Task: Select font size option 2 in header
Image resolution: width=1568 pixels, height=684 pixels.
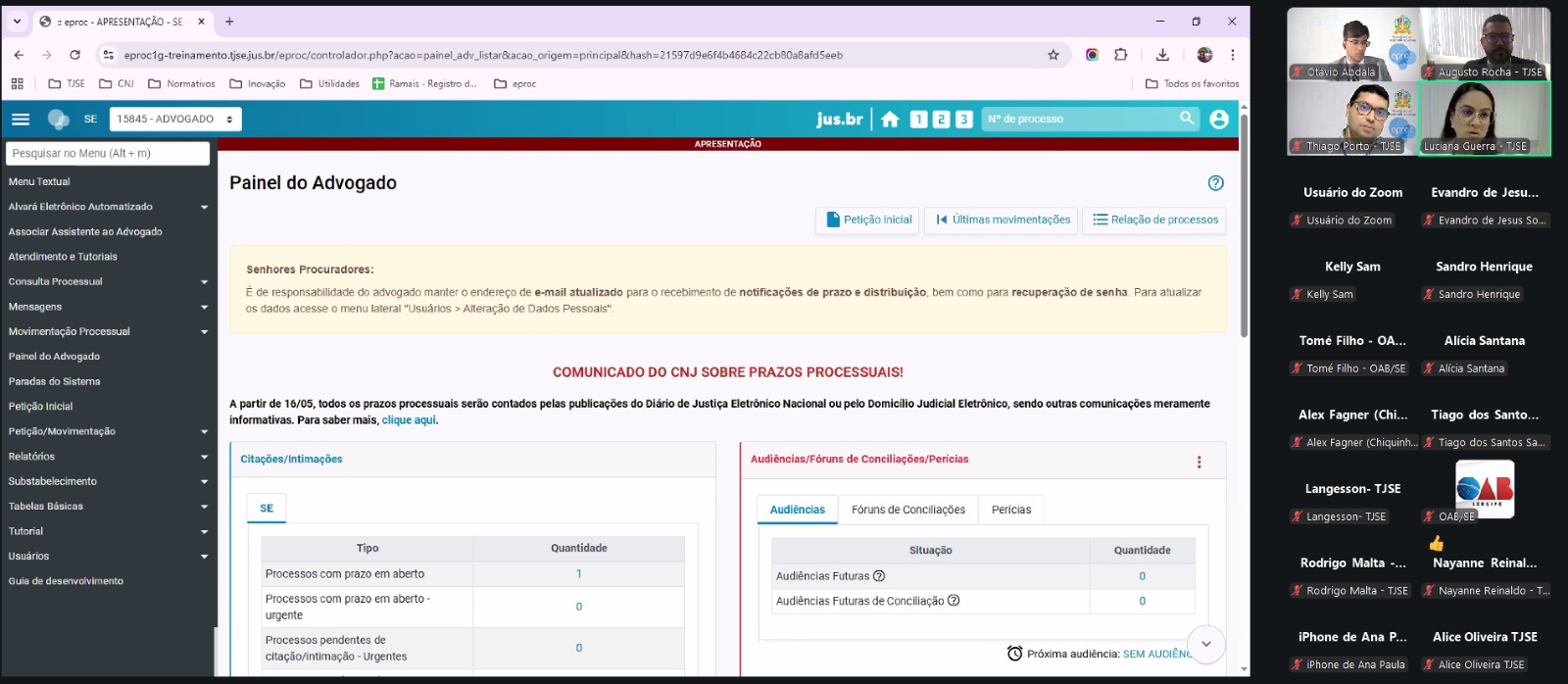Action: pos(941,119)
